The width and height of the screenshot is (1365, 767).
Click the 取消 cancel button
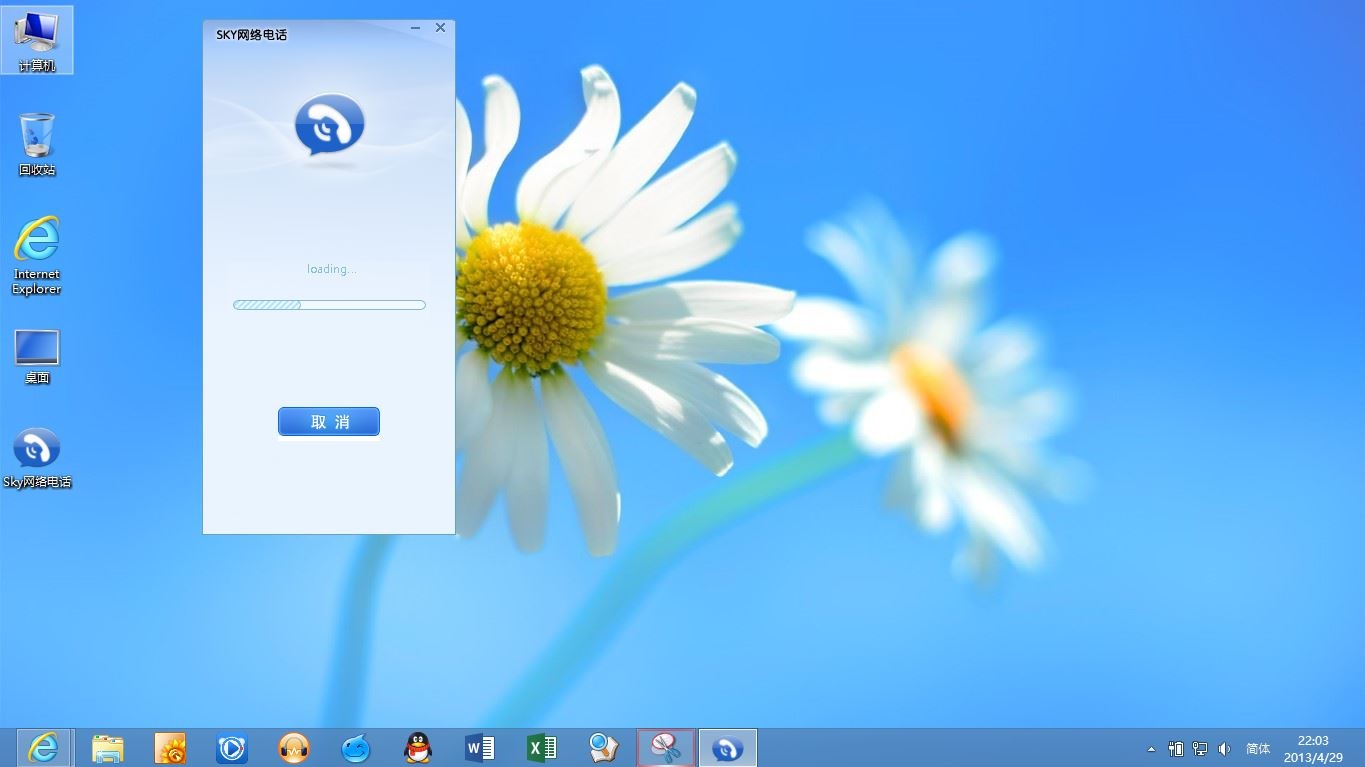click(329, 422)
